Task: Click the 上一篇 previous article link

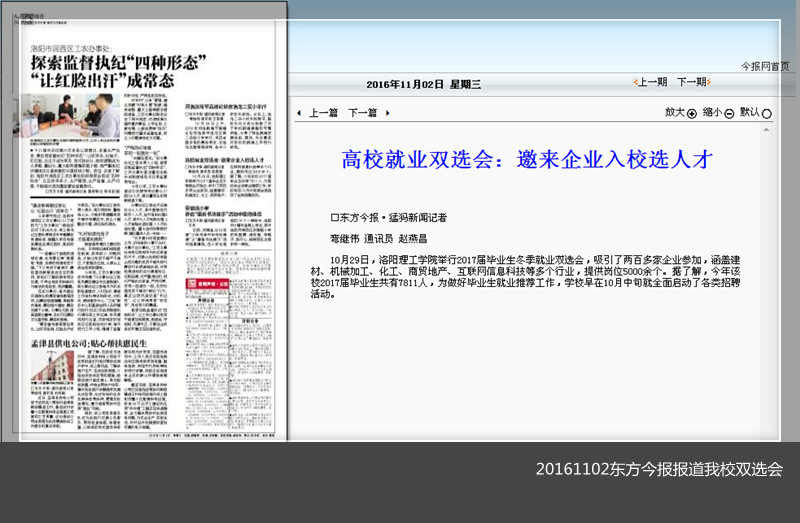Action: [x=323, y=113]
